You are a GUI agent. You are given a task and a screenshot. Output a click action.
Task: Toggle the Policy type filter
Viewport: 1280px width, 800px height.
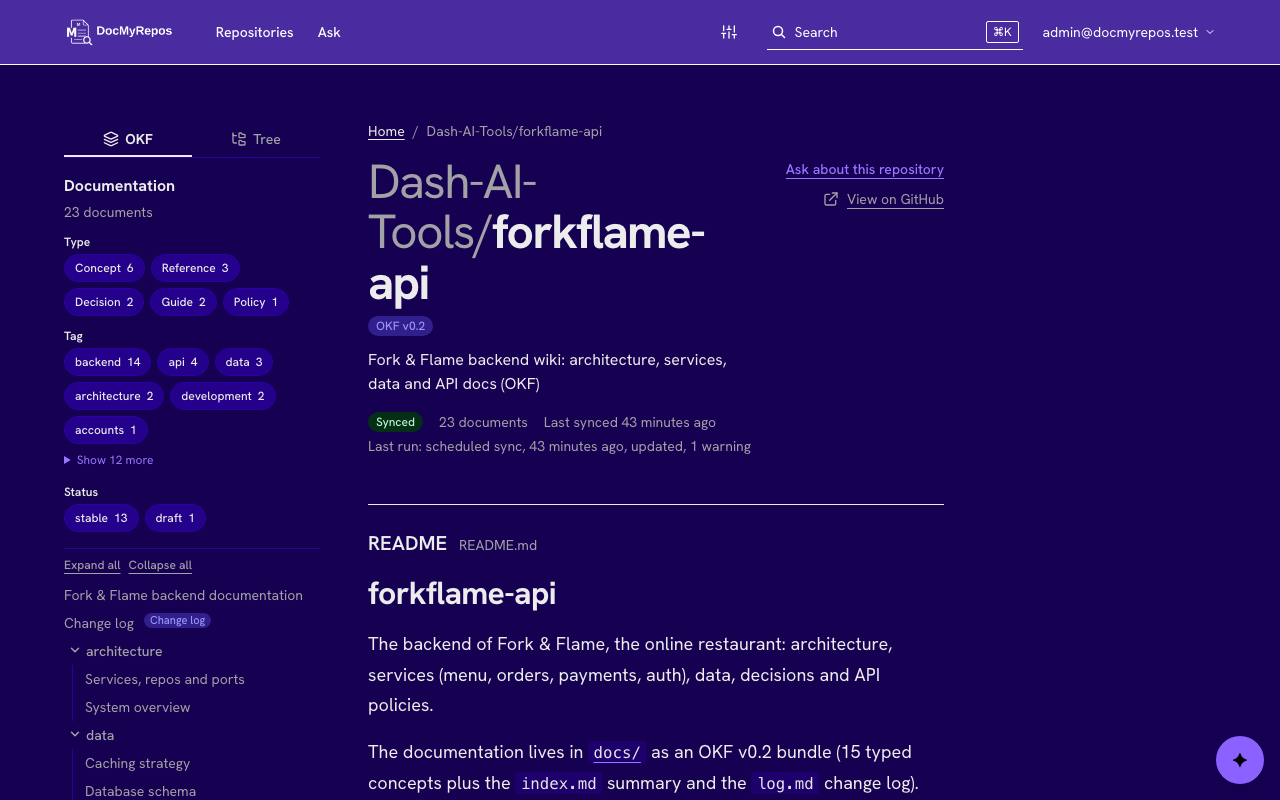256,302
